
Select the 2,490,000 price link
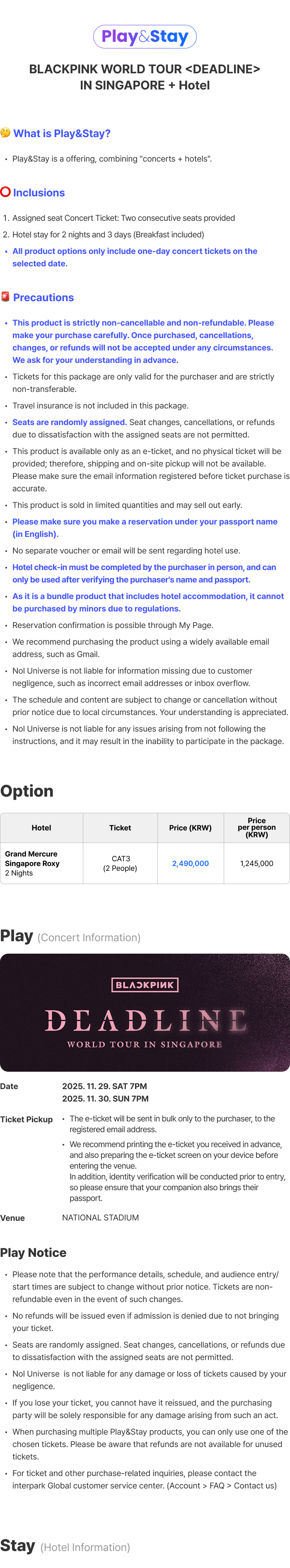190,863
